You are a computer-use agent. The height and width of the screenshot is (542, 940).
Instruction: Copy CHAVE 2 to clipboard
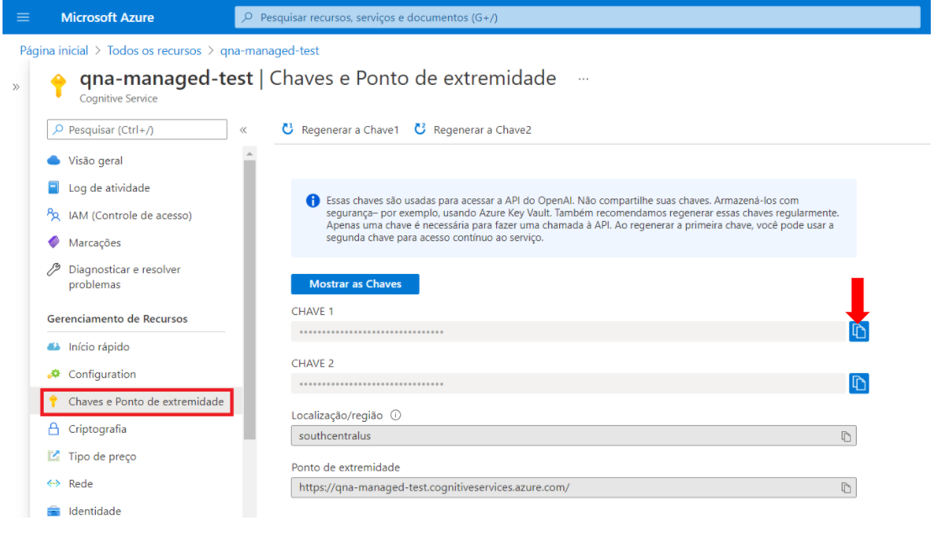tap(858, 384)
